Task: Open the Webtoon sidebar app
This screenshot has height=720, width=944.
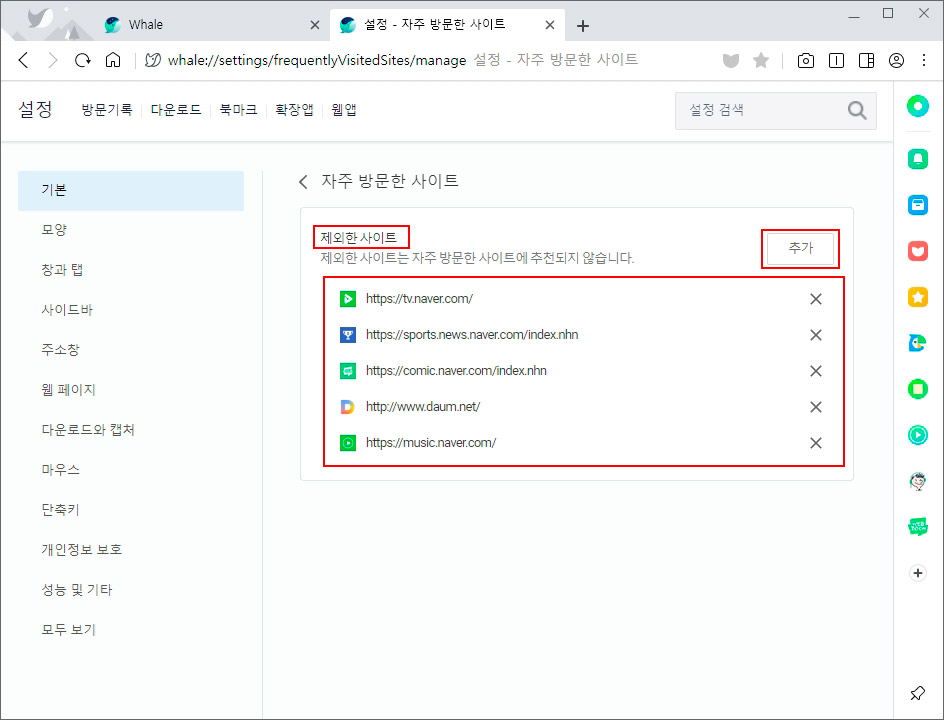Action: tap(918, 527)
